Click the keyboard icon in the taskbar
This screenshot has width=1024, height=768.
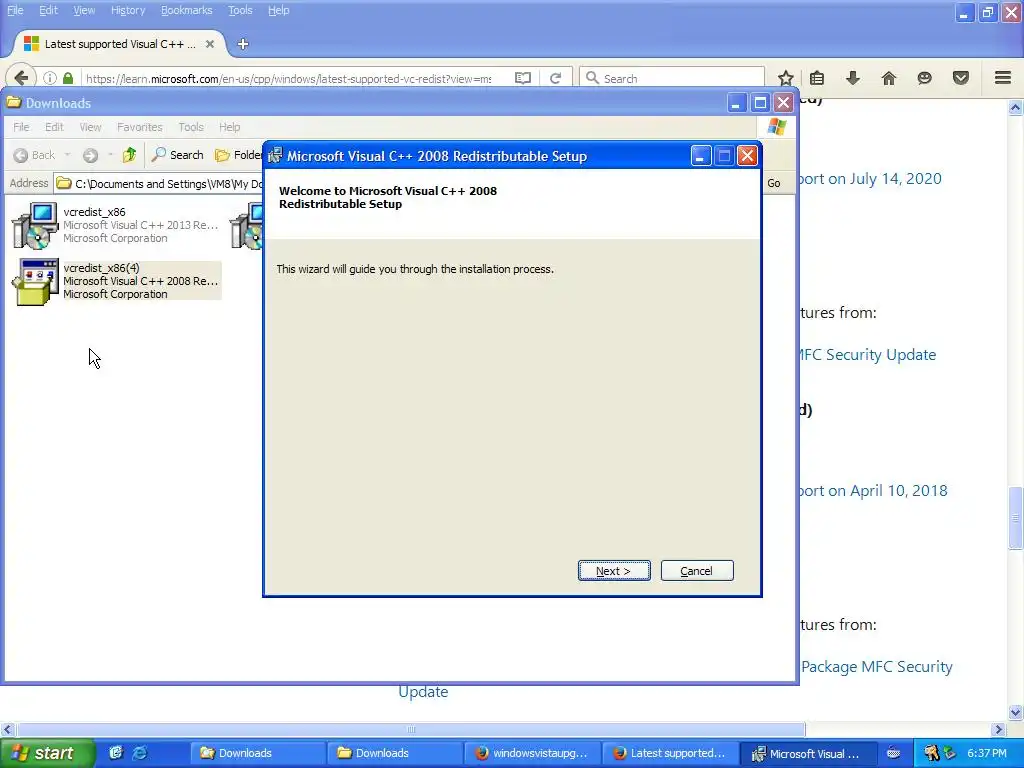click(x=893, y=753)
